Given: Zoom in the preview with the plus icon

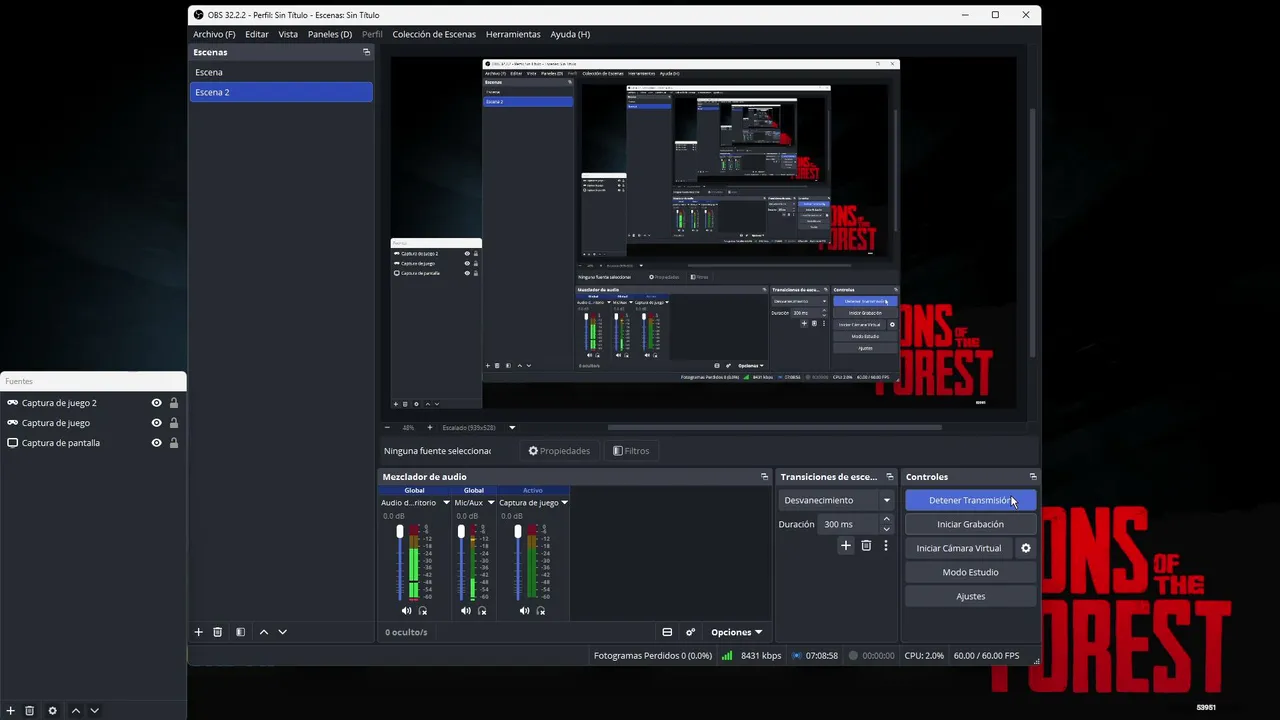Looking at the screenshot, I should (x=430, y=428).
